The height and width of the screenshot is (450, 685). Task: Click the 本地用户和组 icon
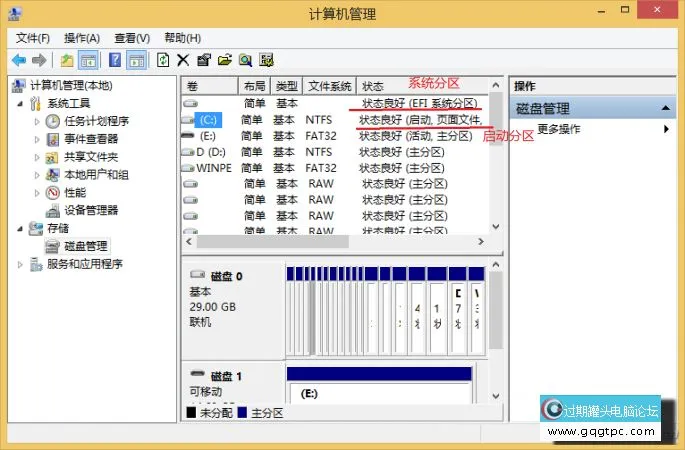(x=52, y=175)
